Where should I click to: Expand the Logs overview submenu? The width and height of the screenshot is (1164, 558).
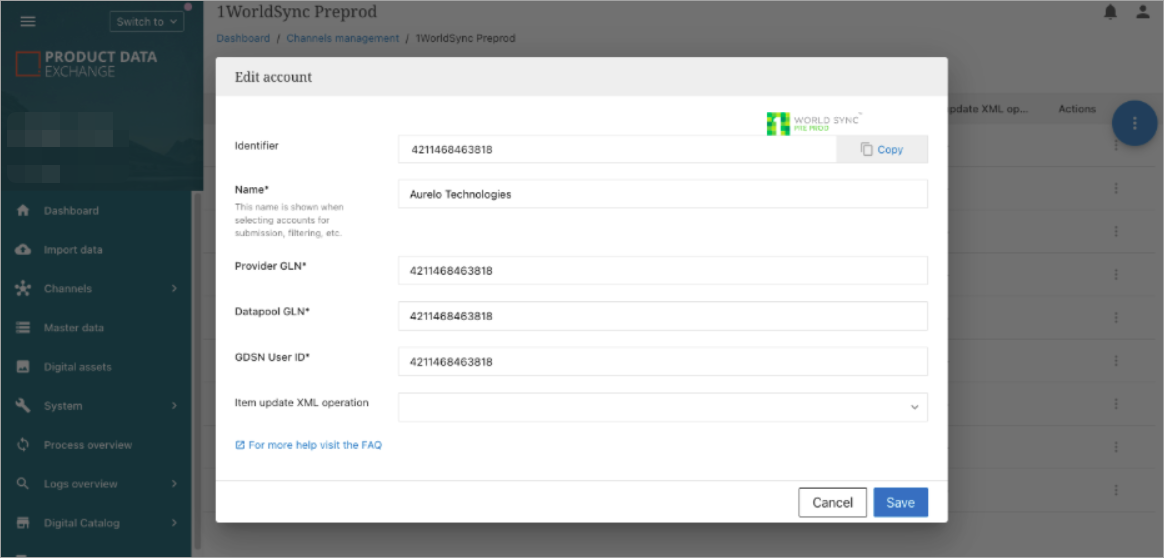coord(174,484)
